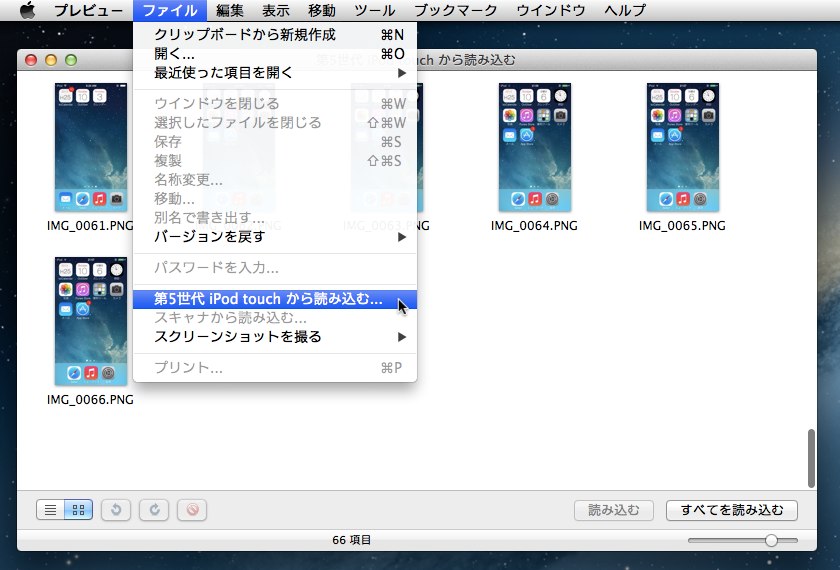
Task: Click the IMG_0061.PNG file name
Action: point(90,226)
